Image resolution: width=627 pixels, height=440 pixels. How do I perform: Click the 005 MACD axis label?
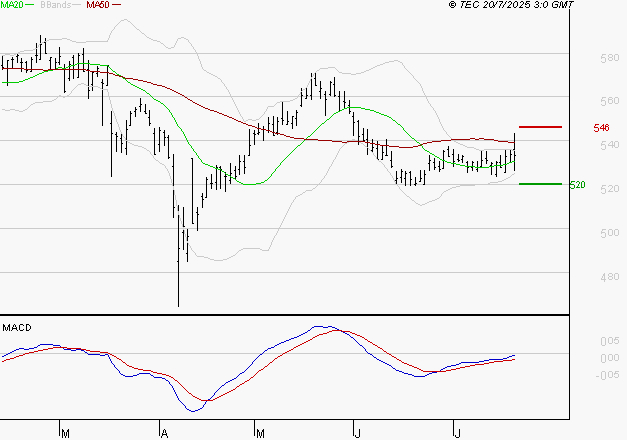pyautogui.click(x=610, y=341)
